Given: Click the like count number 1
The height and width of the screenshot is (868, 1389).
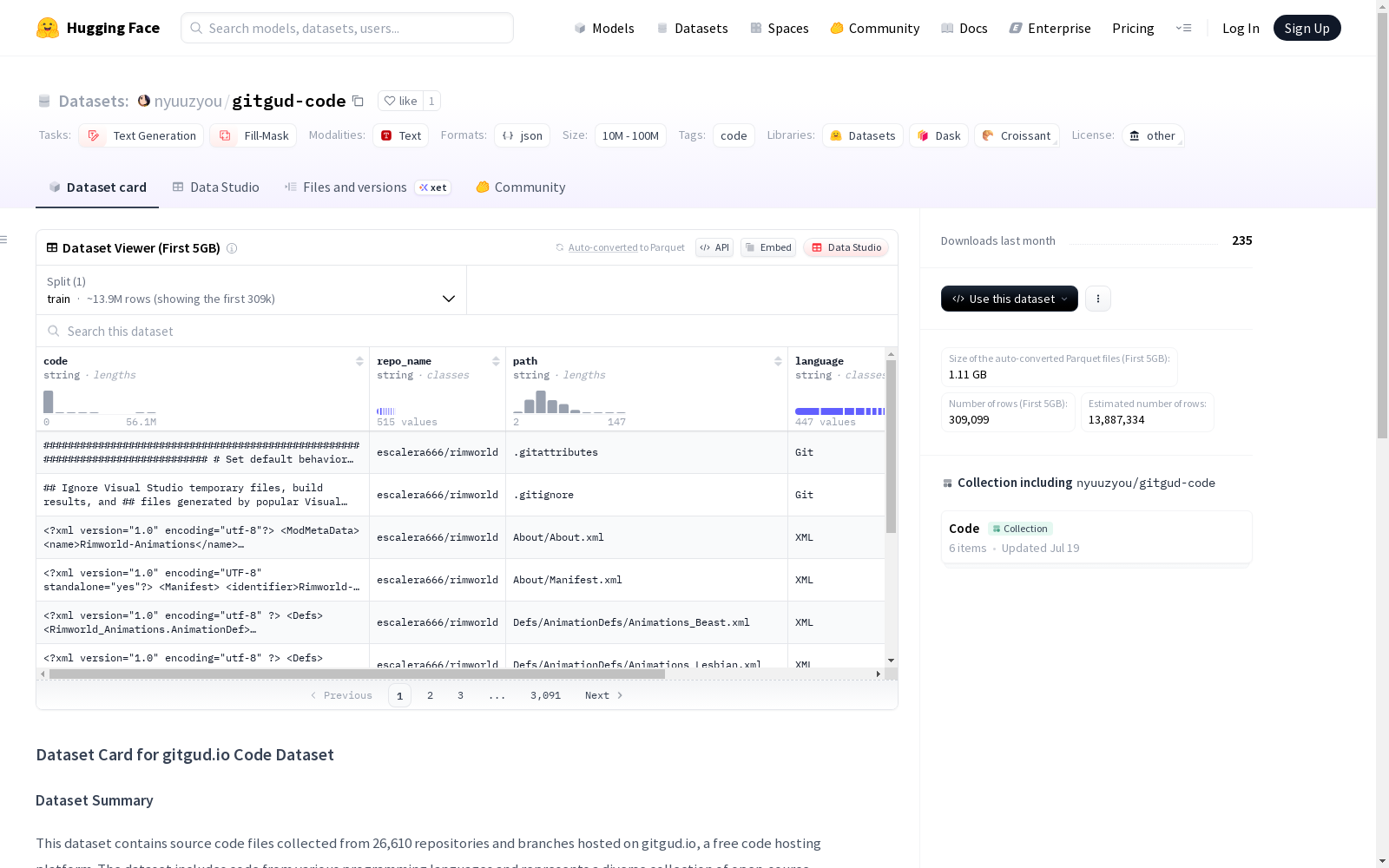Looking at the screenshot, I should point(431,101).
